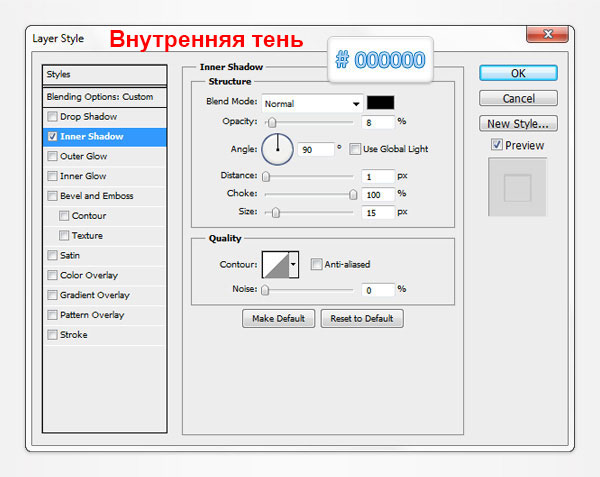Click the Noise slider handle
The height and width of the screenshot is (477, 600).
265,290
